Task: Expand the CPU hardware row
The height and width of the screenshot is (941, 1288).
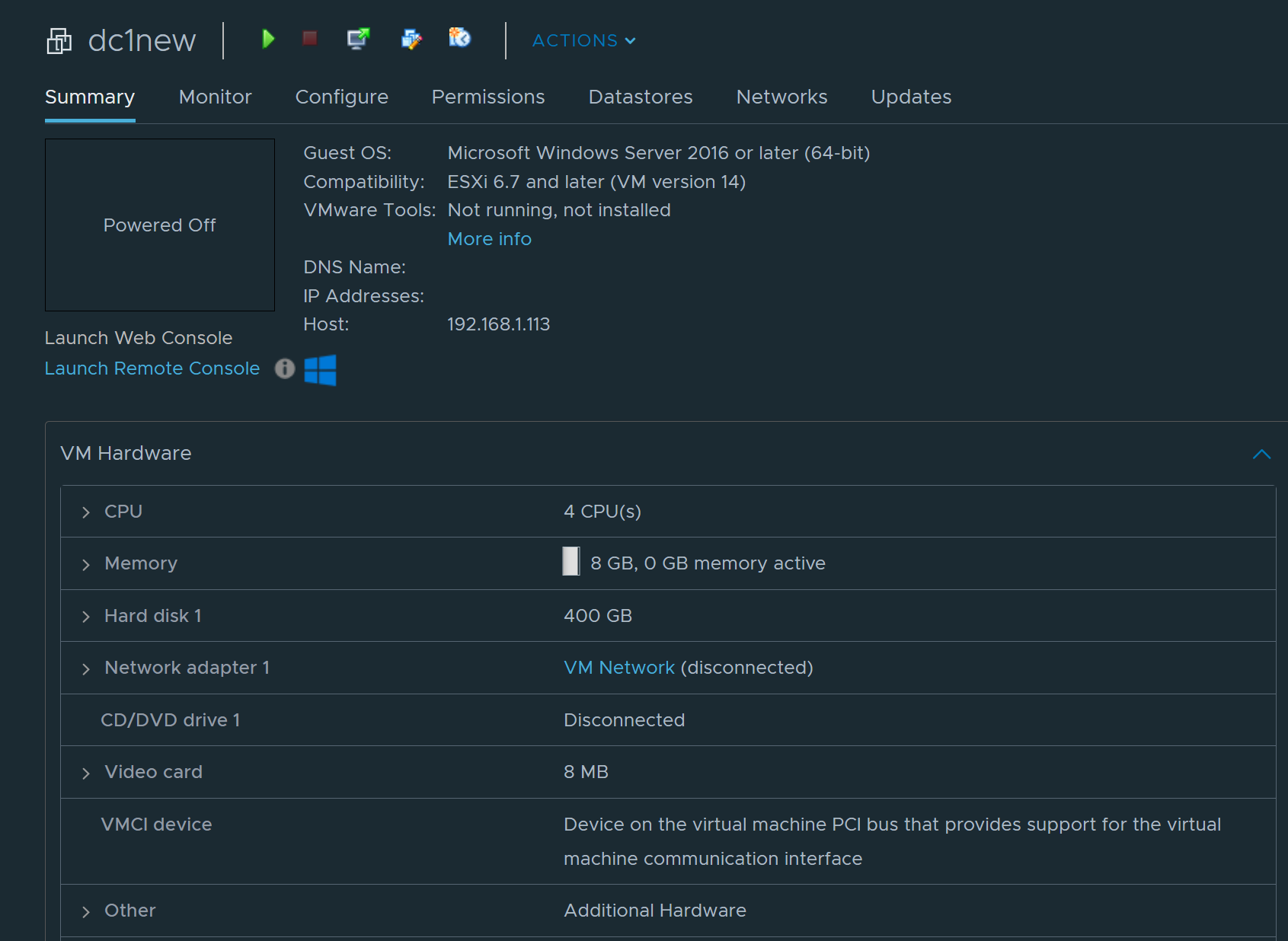Action: pyautogui.click(x=86, y=512)
